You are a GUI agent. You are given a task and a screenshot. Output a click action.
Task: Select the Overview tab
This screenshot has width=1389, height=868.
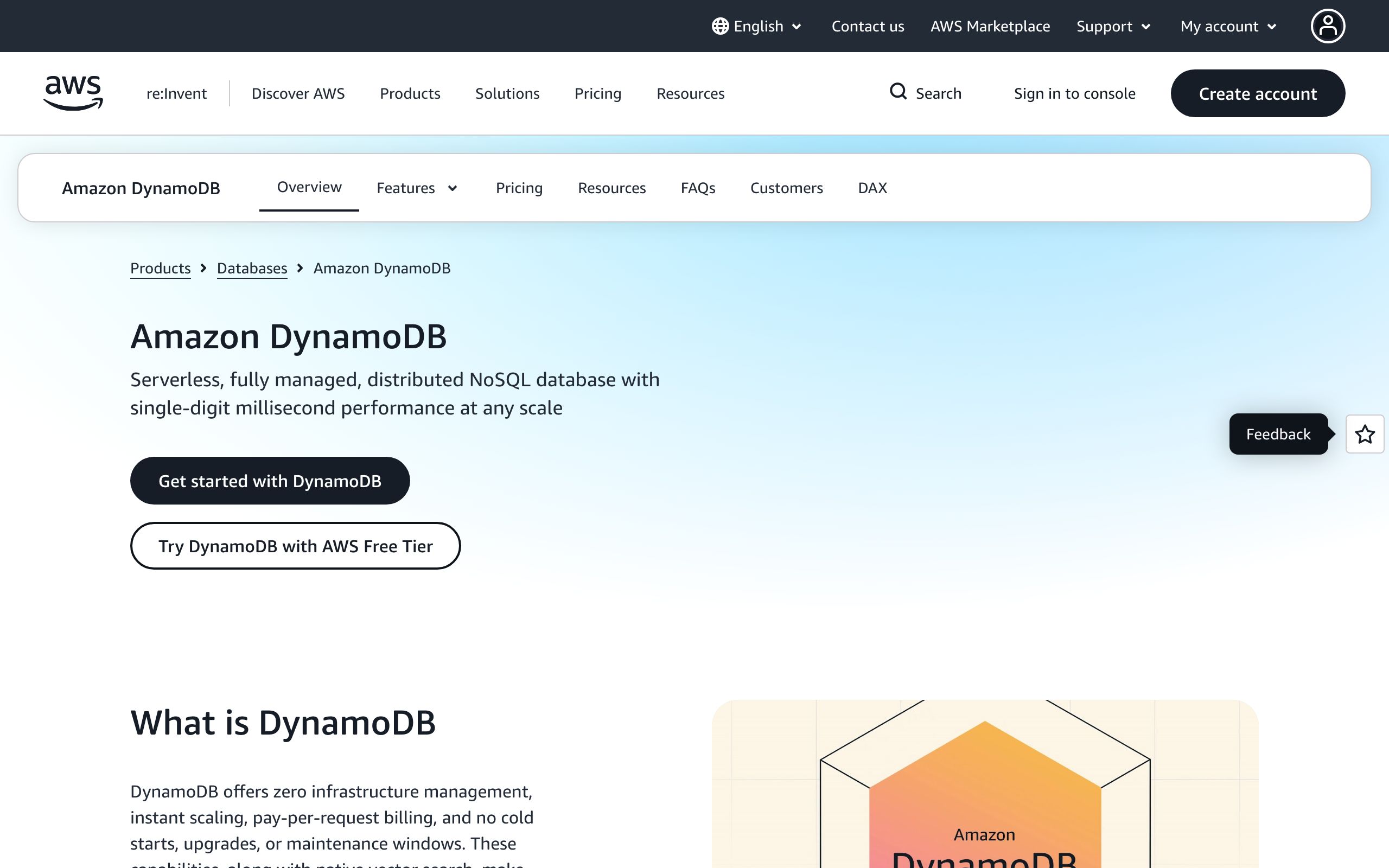tap(309, 187)
